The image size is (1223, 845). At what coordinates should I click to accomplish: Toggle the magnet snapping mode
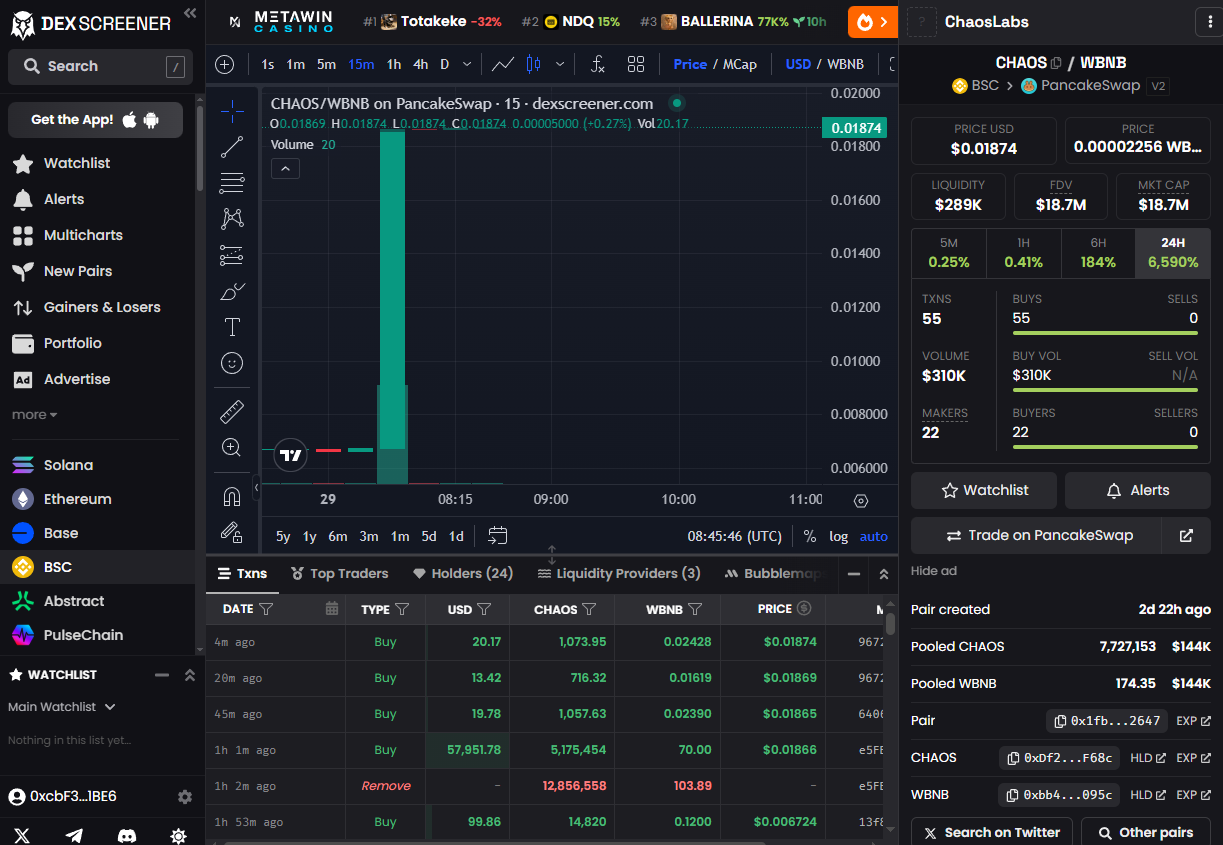232,496
